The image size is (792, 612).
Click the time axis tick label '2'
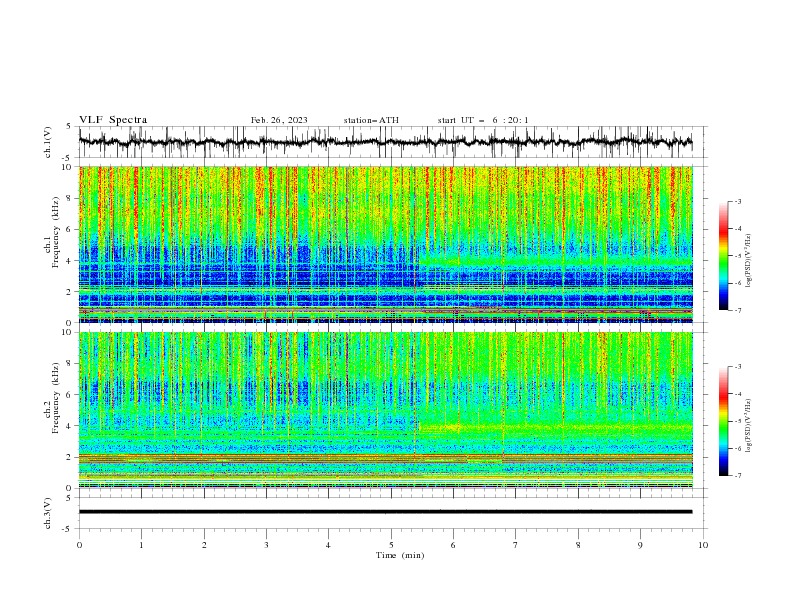[204, 545]
